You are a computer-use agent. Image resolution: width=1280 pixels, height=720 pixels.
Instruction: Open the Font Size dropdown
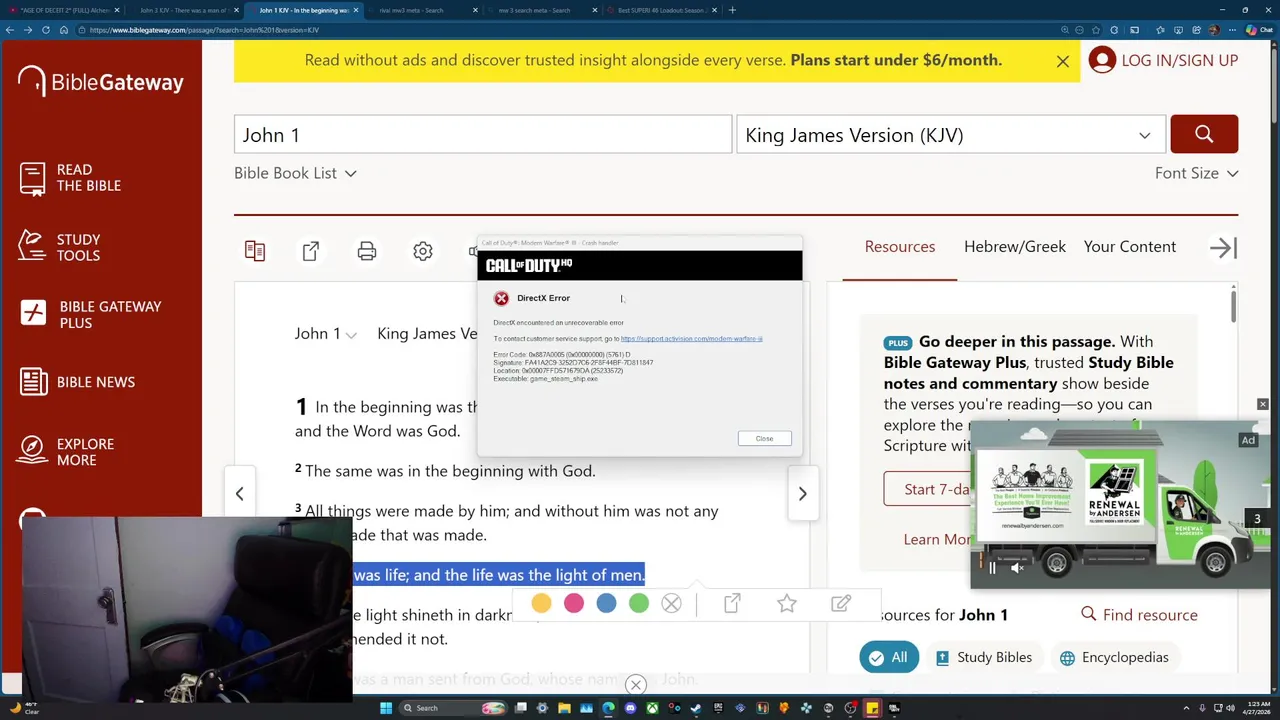pyautogui.click(x=1196, y=173)
